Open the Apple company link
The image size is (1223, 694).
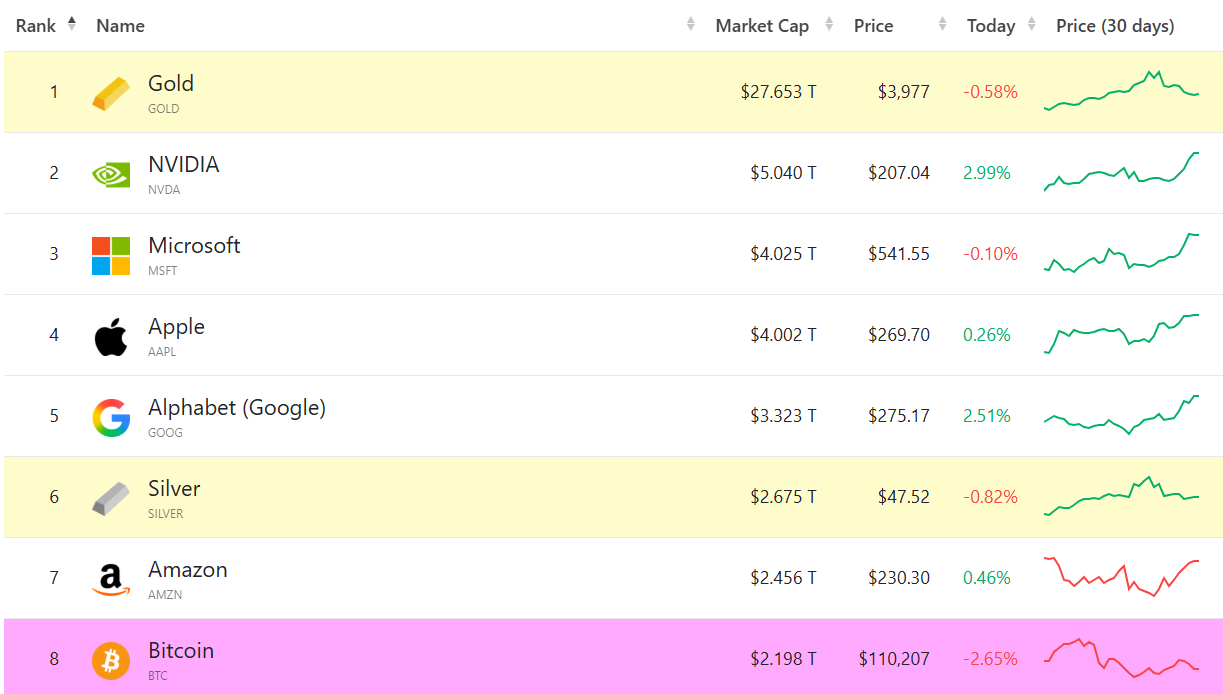(x=176, y=327)
